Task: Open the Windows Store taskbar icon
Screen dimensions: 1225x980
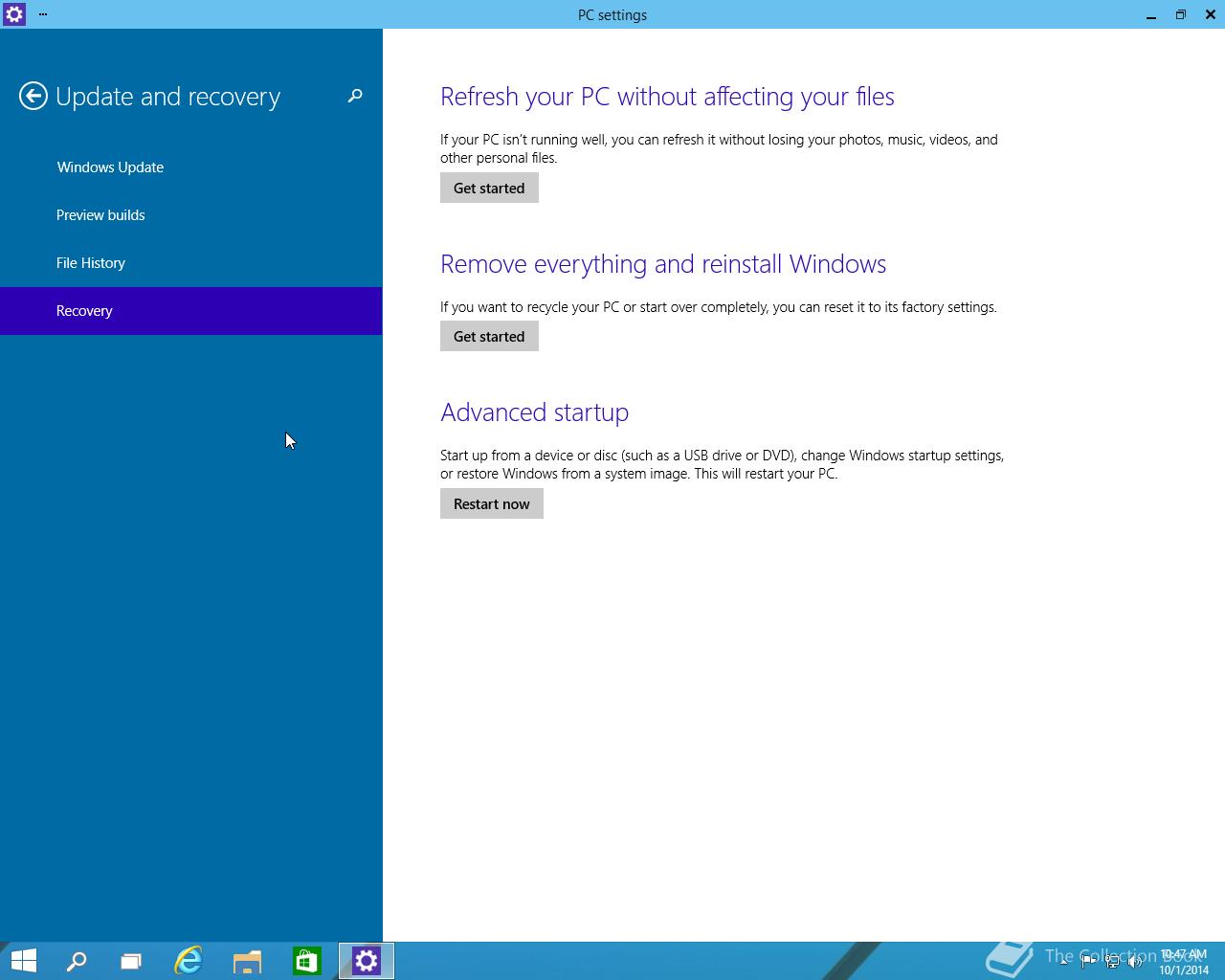Action: point(306,961)
